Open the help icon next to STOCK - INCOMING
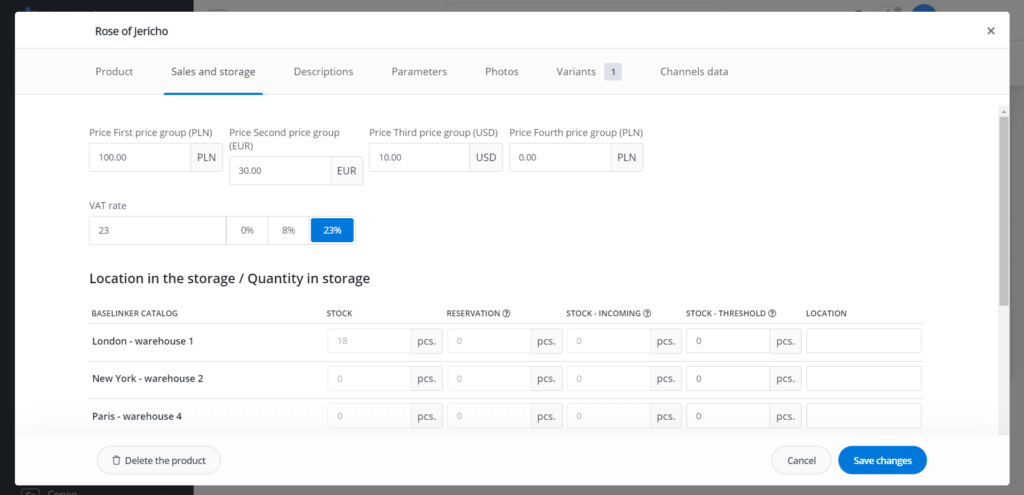The image size is (1024, 495). 647,313
